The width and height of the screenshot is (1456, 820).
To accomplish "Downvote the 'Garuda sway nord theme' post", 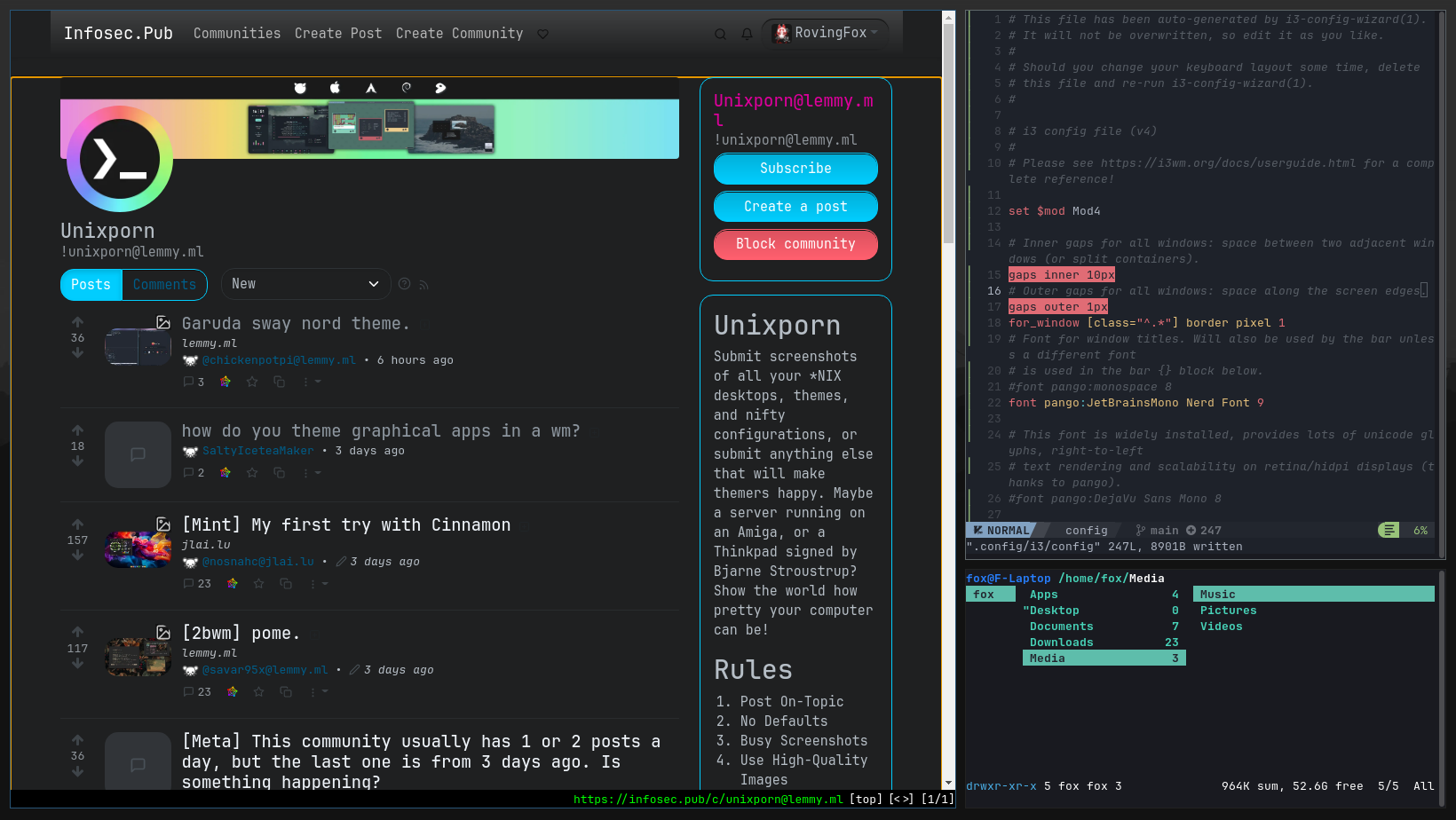I will pyautogui.click(x=77, y=352).
